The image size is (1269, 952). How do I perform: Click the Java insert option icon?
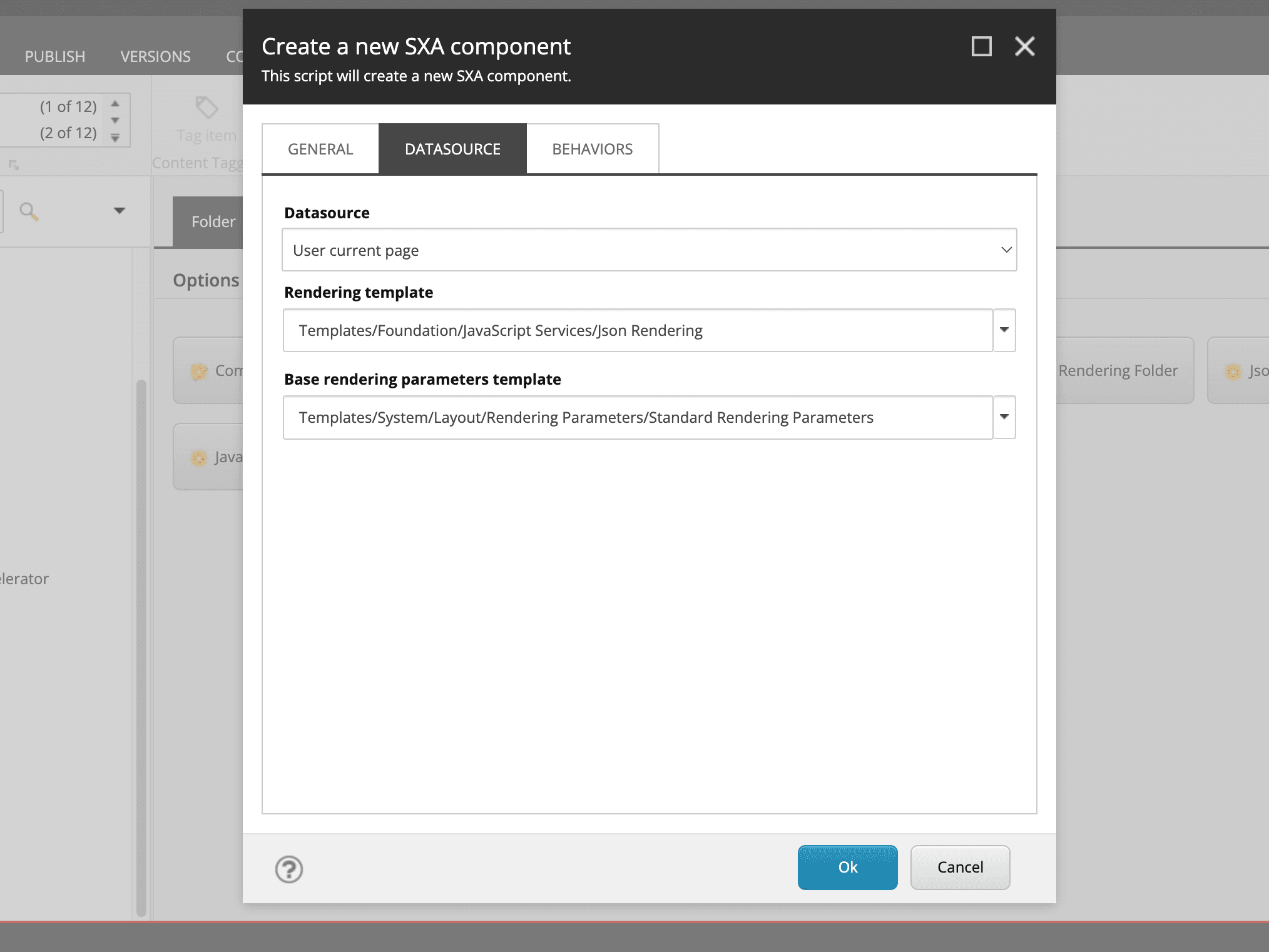pyautogui.click(x=198, y=458)
